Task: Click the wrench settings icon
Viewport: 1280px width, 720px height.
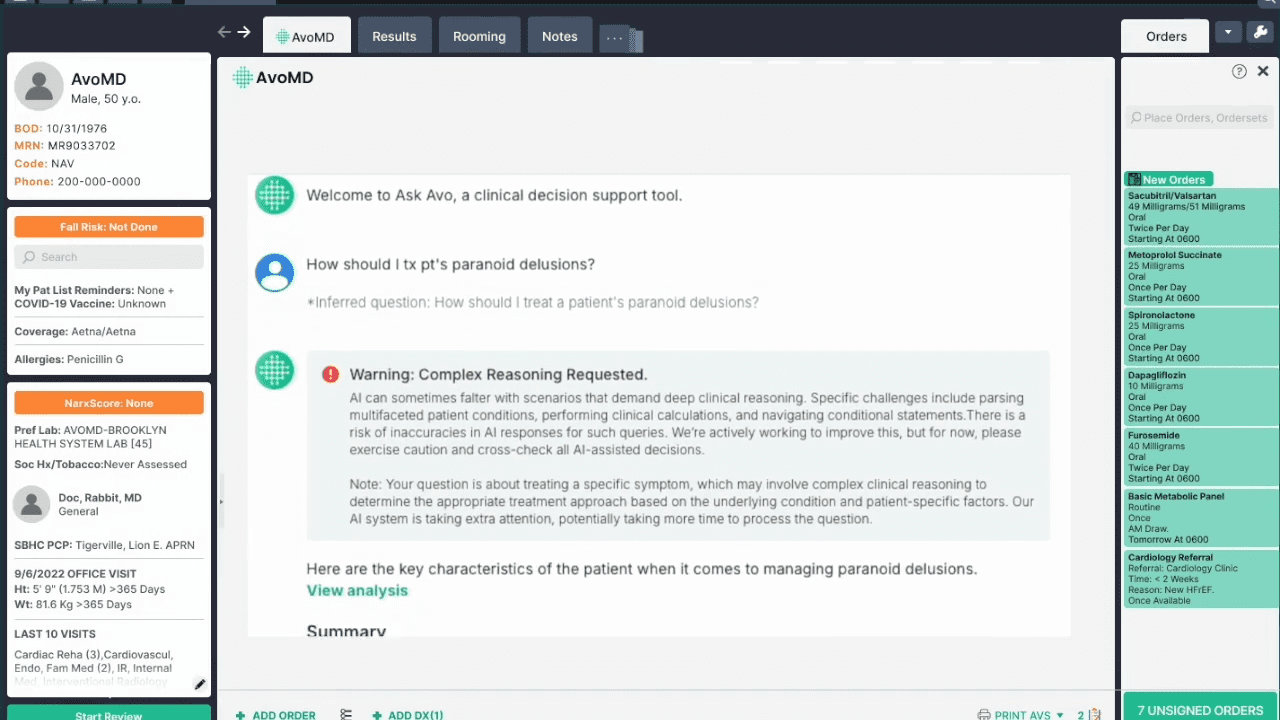Action: tap(1260, 33)
